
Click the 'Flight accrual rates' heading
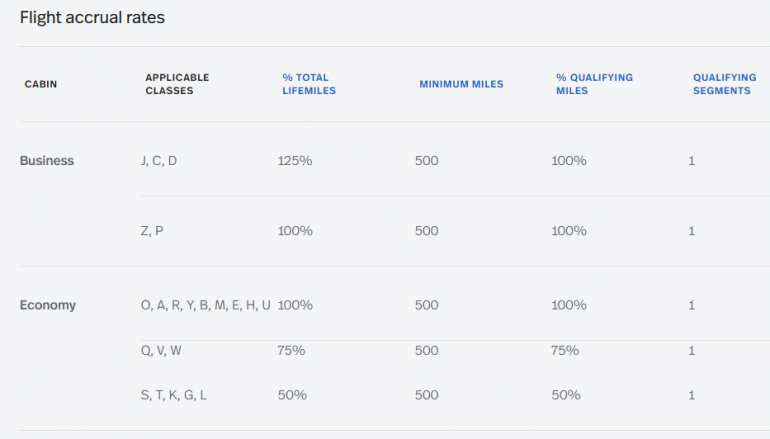pyautogui.click(x=92, y=18)
